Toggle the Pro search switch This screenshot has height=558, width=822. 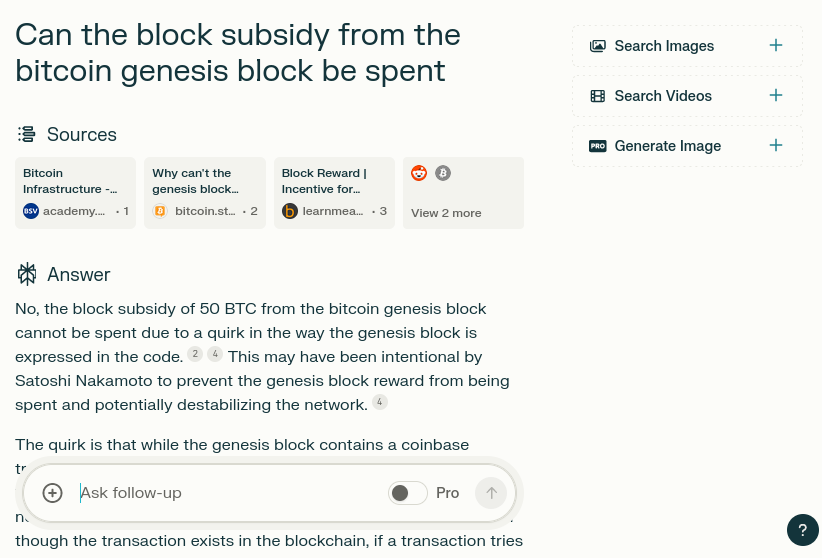pos(408,493)
